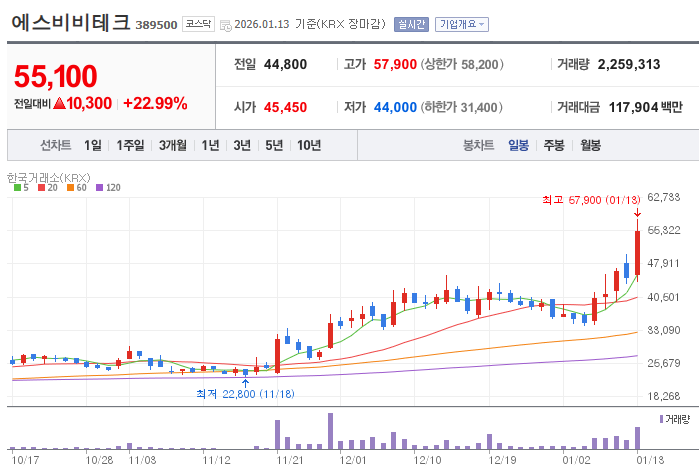Click the 하한가 31,400 text
Image resolution: width=699 pixels, height=473 pixels.
pos(462,107)
